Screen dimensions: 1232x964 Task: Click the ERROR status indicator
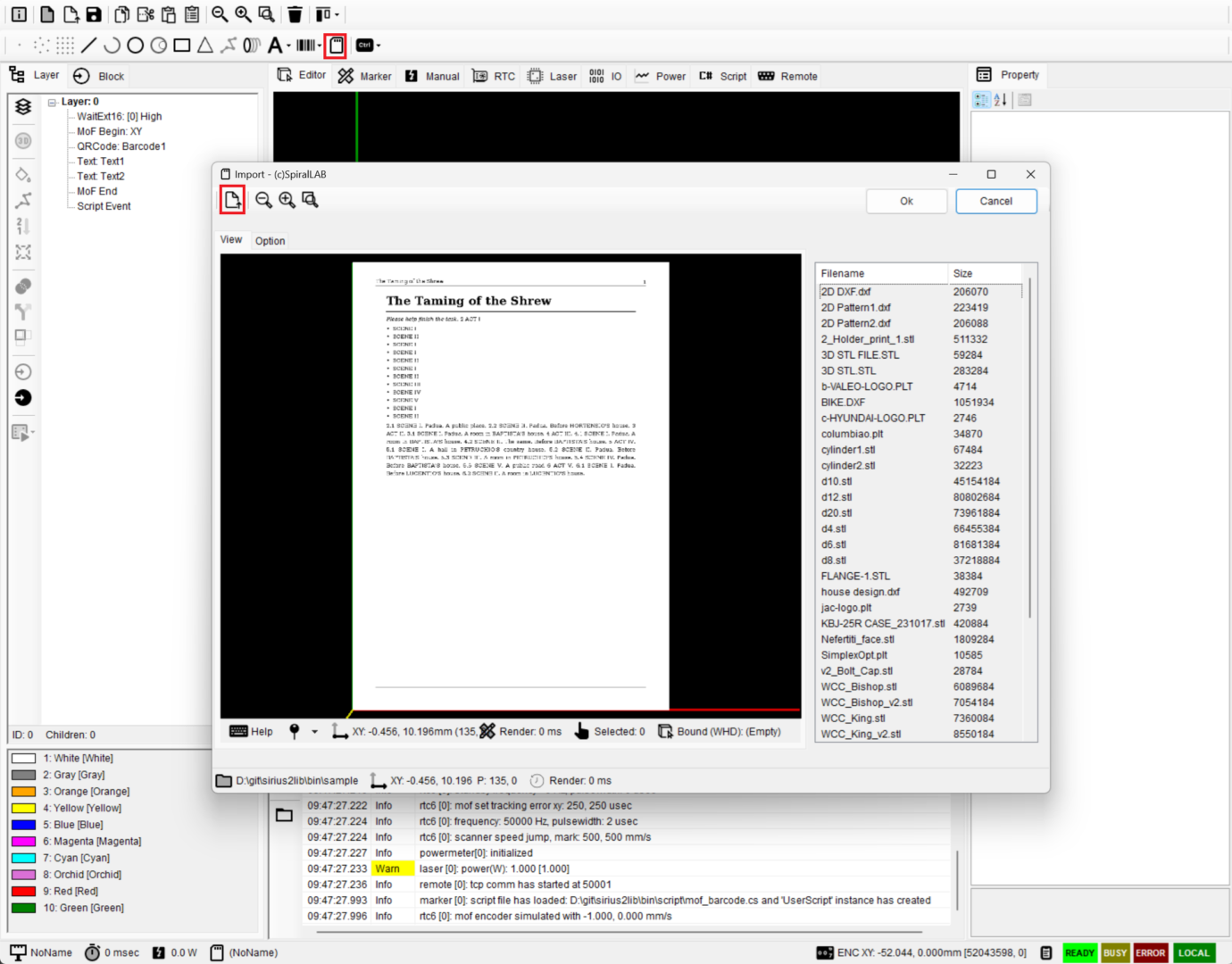[x=1151, y=953]
